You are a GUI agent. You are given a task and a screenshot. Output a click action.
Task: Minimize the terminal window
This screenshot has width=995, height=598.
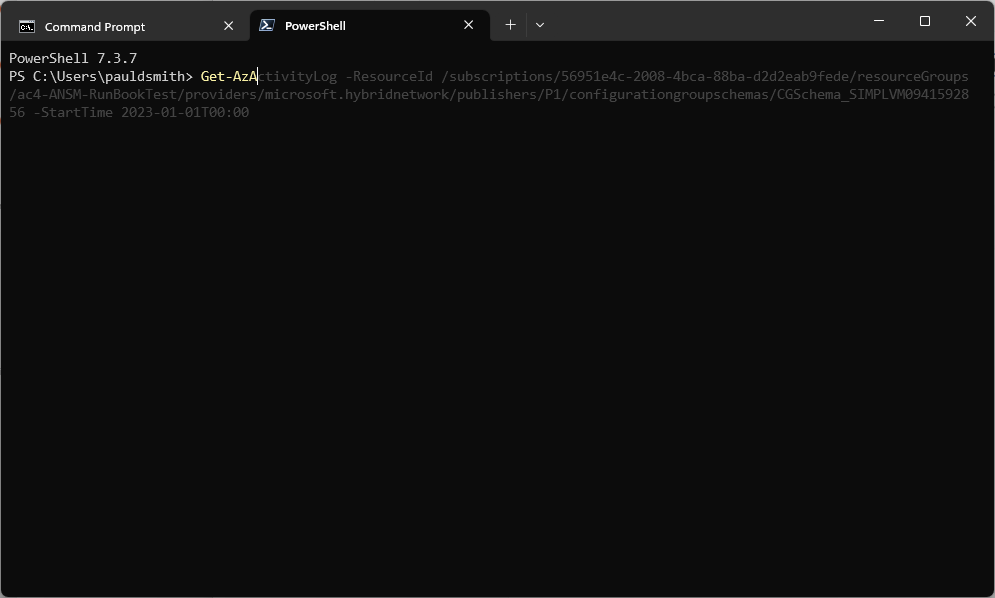pyautogui.click(x=879, y=21)
